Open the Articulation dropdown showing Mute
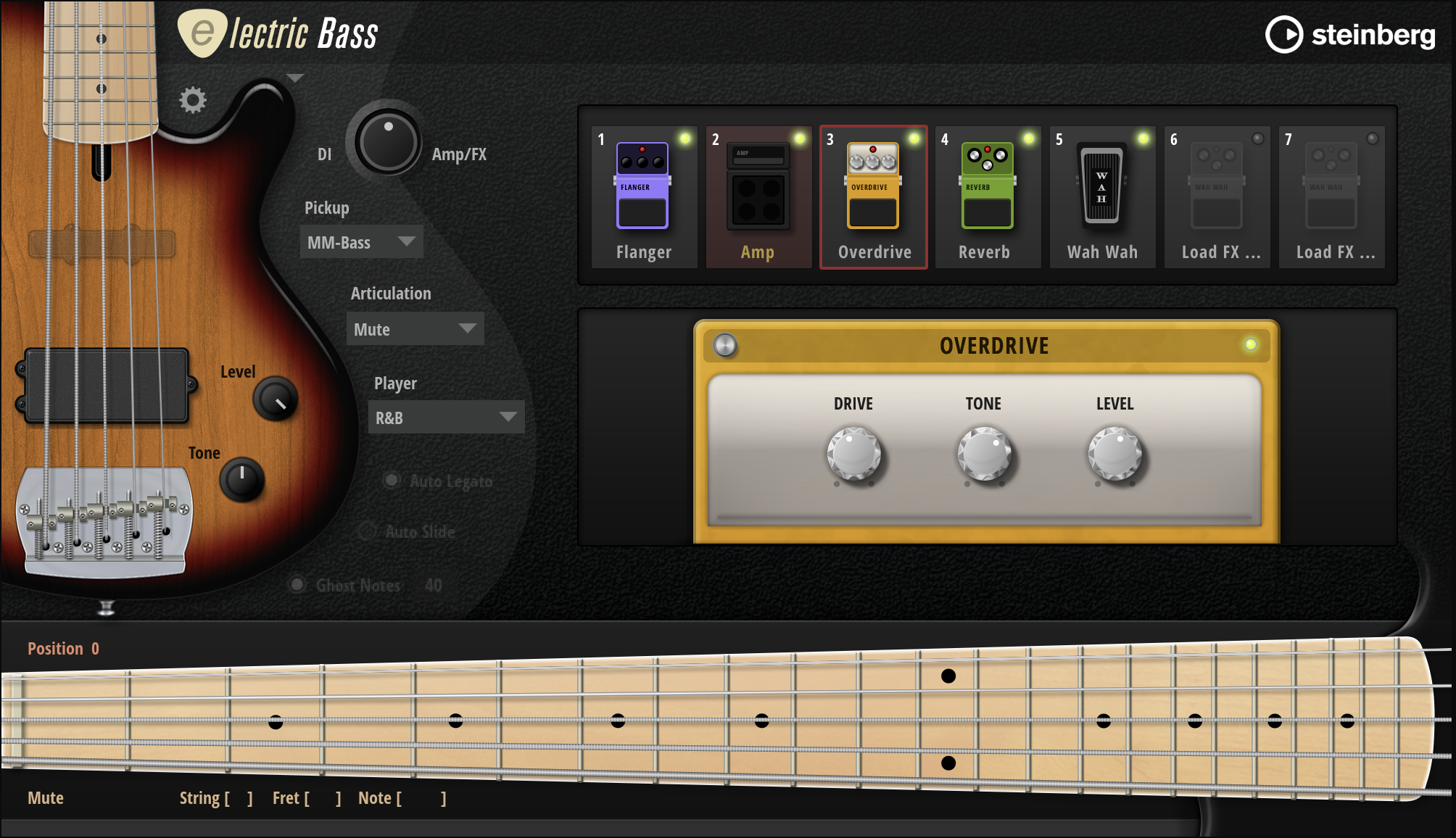 point(415,329)
